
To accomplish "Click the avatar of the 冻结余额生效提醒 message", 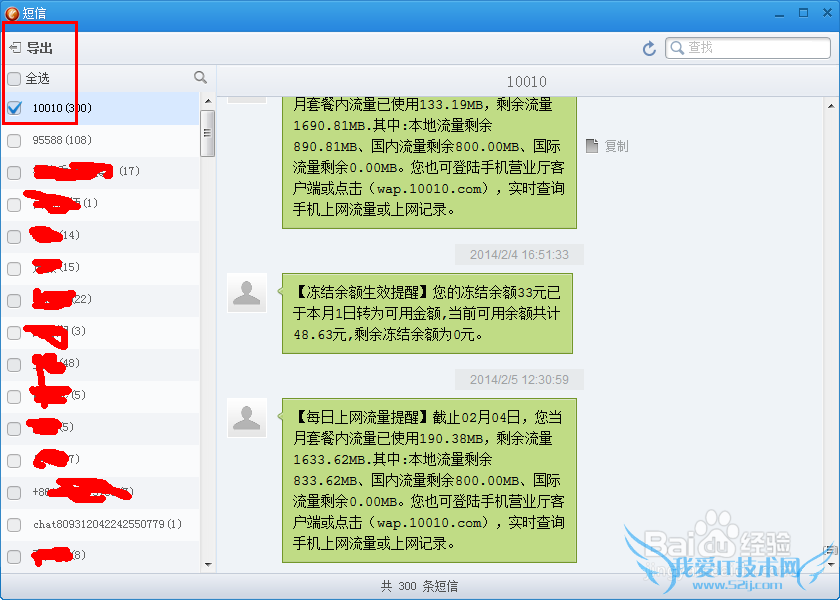I will tap(247, 293).
